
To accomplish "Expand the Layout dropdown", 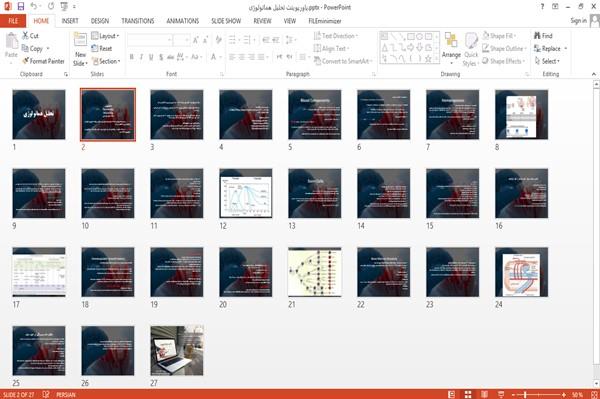I will tap(105, 36).
